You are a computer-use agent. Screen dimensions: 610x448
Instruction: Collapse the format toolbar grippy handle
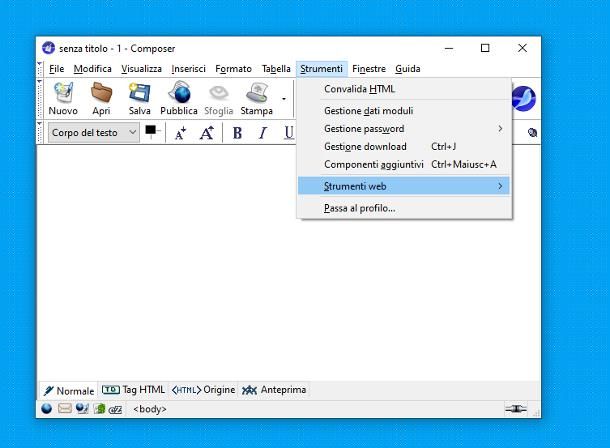click(x=40, y=132)
